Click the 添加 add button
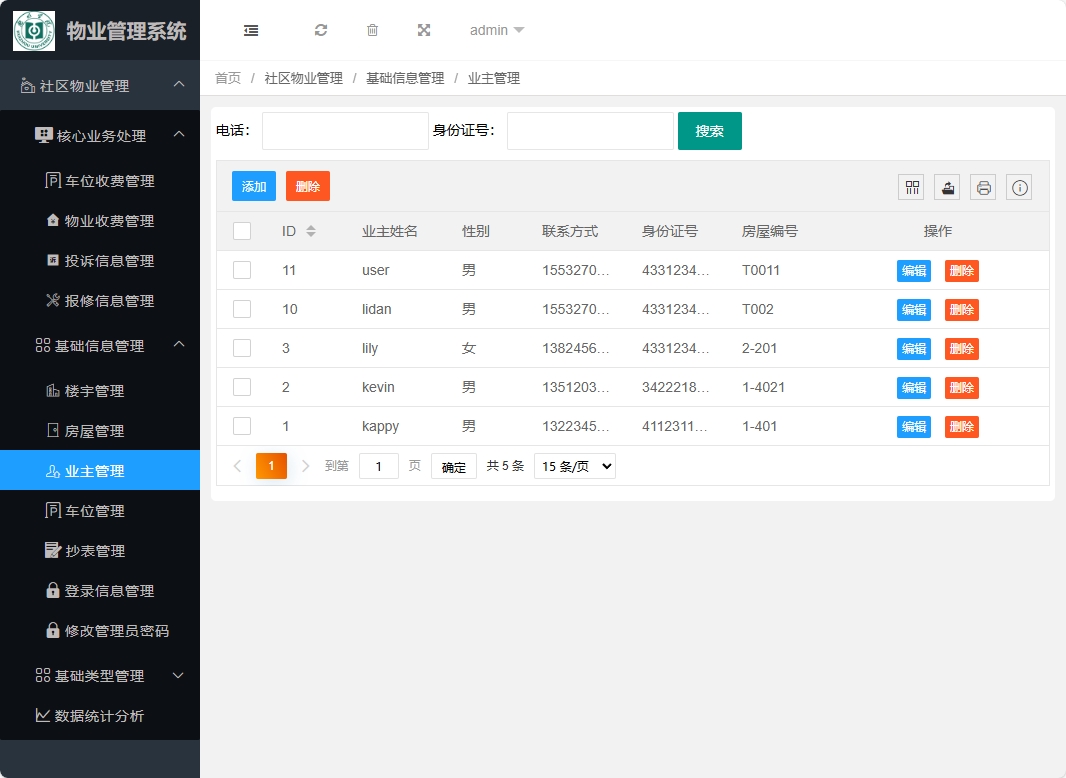 [x=253, y=186]
